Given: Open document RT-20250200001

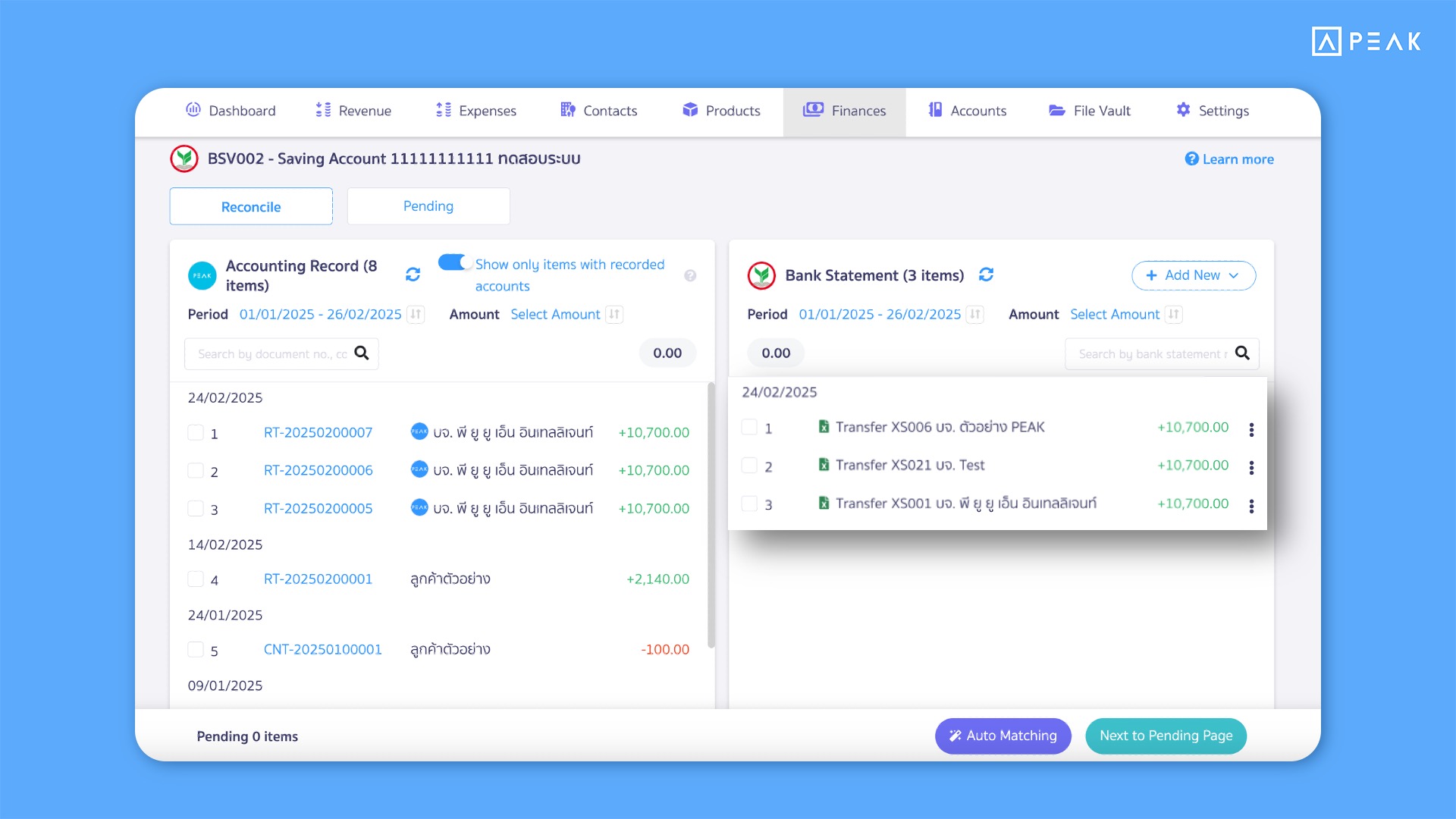Looking at the screenshot, I should [318, 579].
